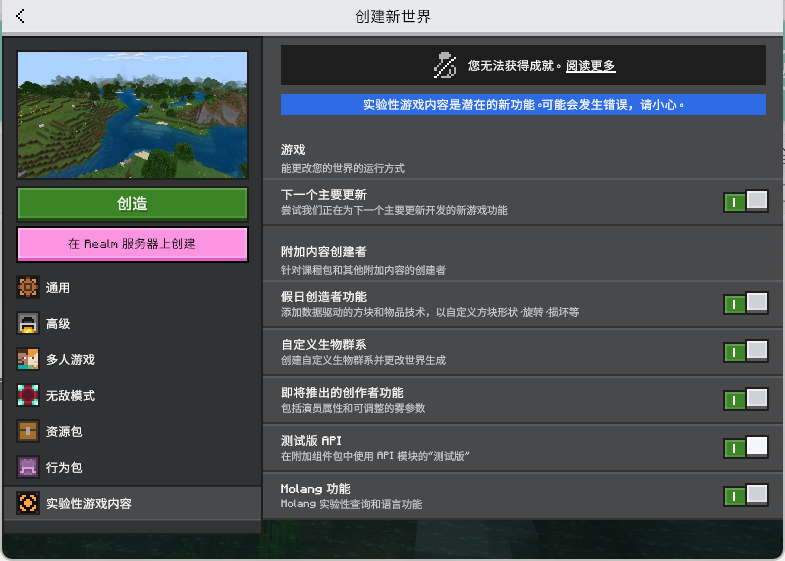
Task: Select the 多人游戏 faces icon
Action: click(28, 359)
